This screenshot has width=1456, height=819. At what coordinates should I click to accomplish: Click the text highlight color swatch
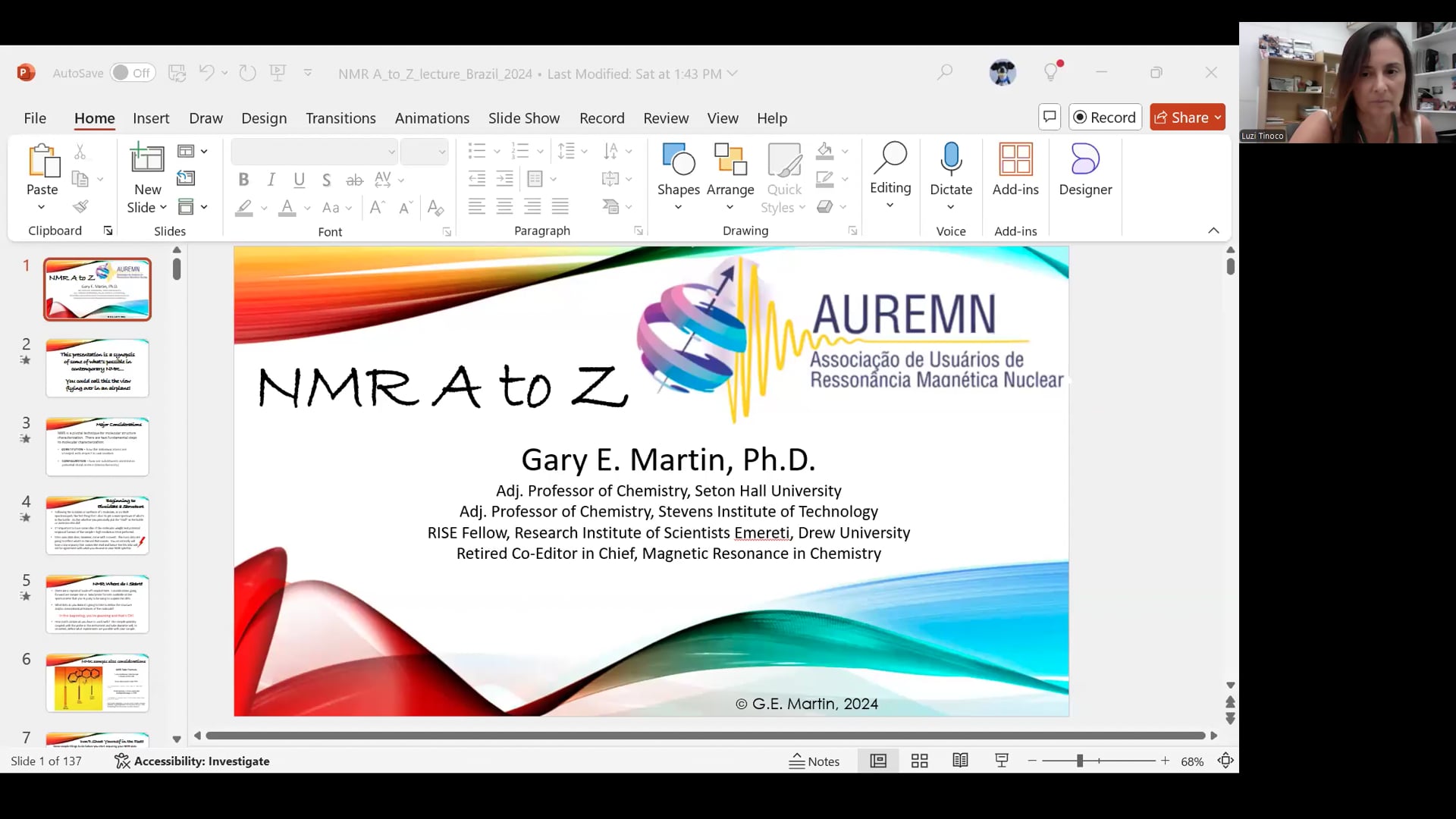click(243, 208)
